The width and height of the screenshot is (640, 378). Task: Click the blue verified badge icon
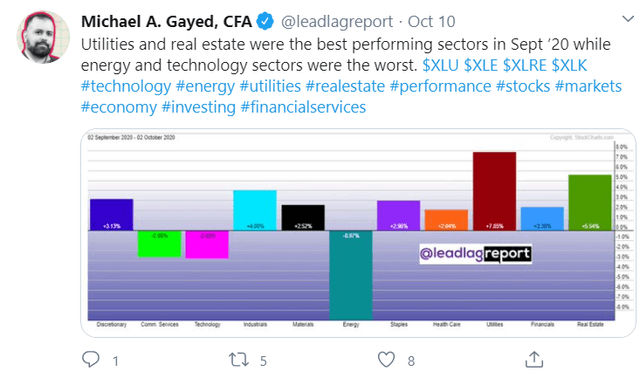(265, 21)
